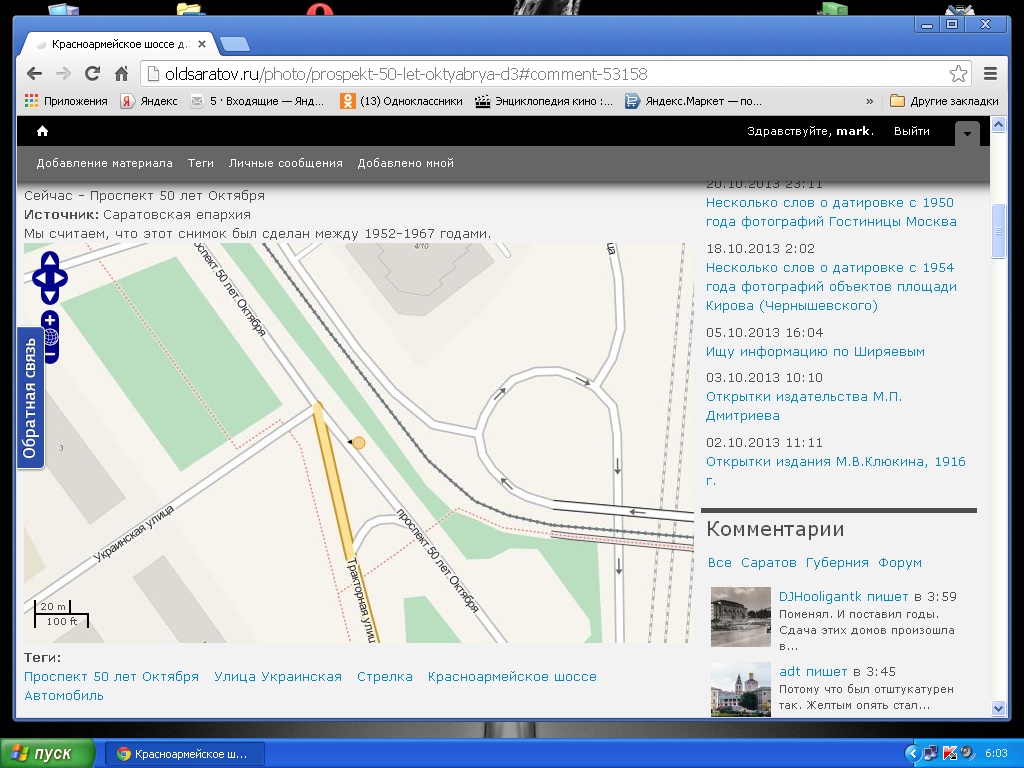Screen dimensions: 1024x768
Task: Pan the map down
Action: point(50,296)
